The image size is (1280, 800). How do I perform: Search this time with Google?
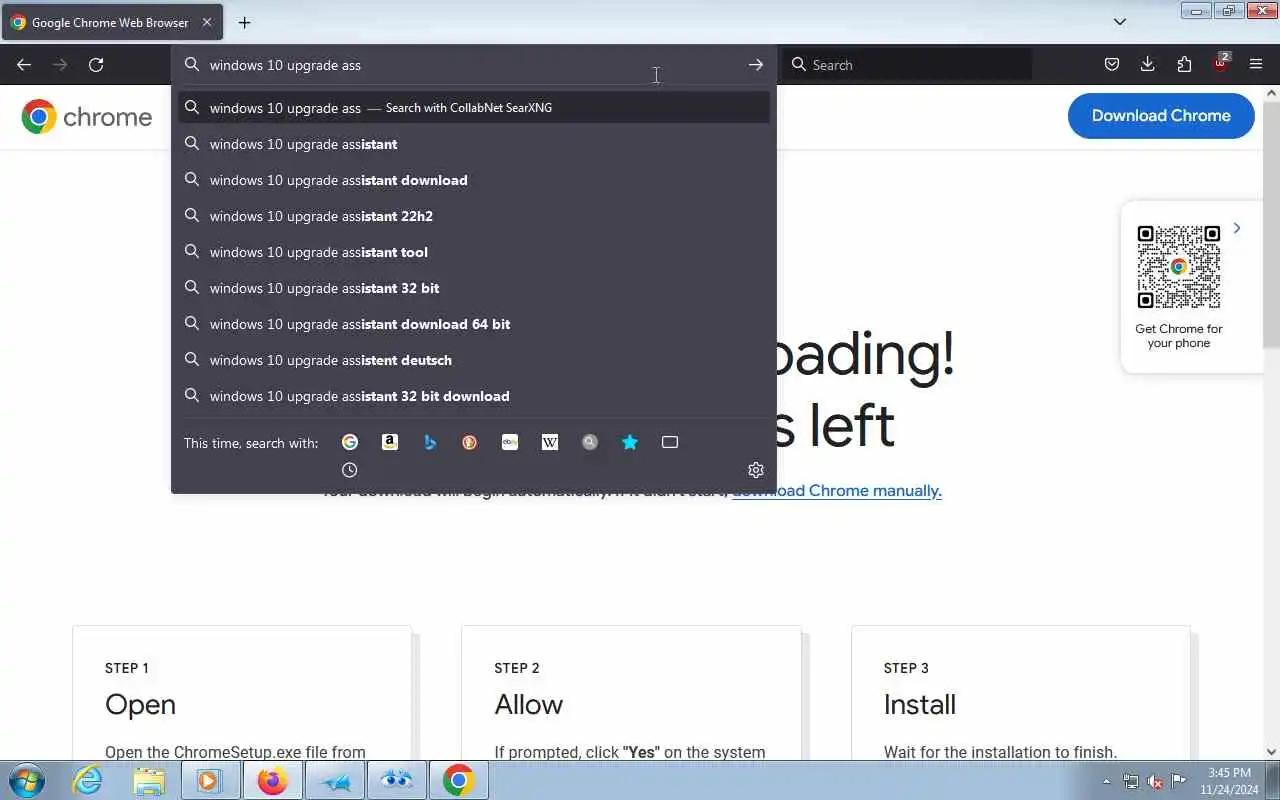(350, 442)
